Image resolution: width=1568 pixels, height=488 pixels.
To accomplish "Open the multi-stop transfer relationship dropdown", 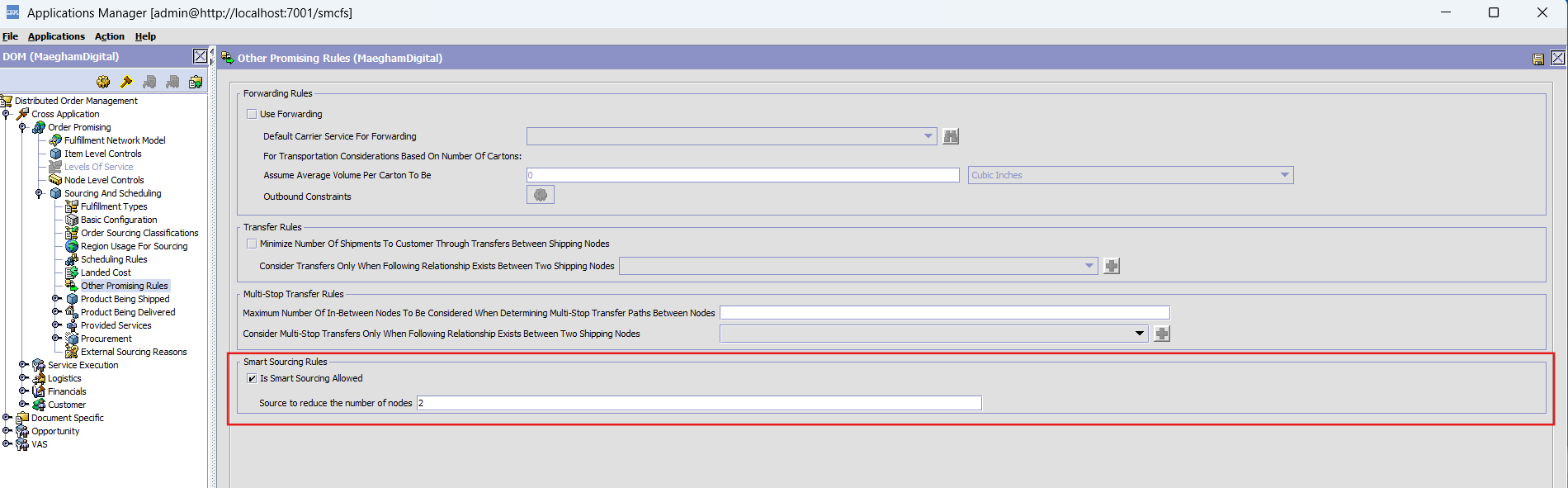I will coord(1139,334).
